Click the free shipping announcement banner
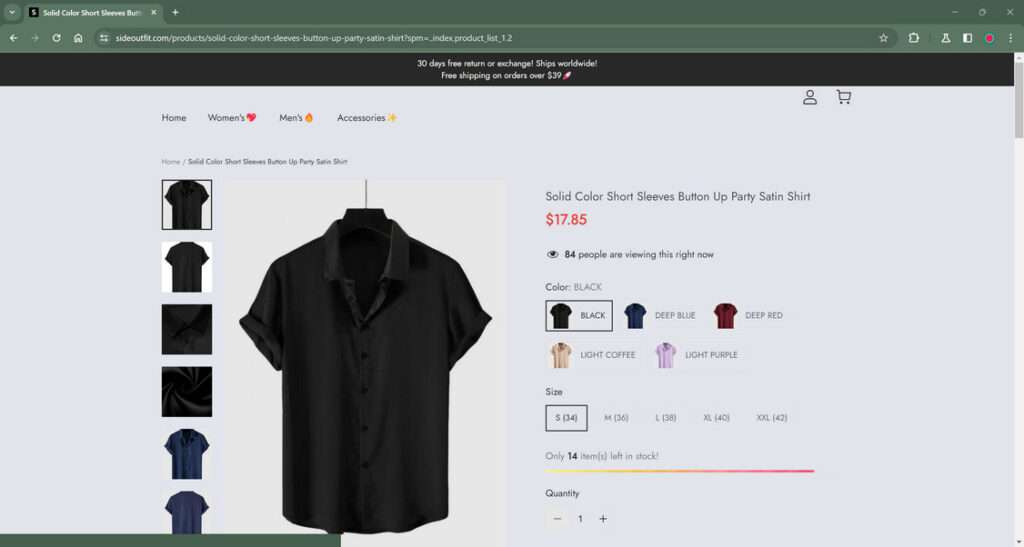The image size is (1024, 547). click(x=507, y=69)
